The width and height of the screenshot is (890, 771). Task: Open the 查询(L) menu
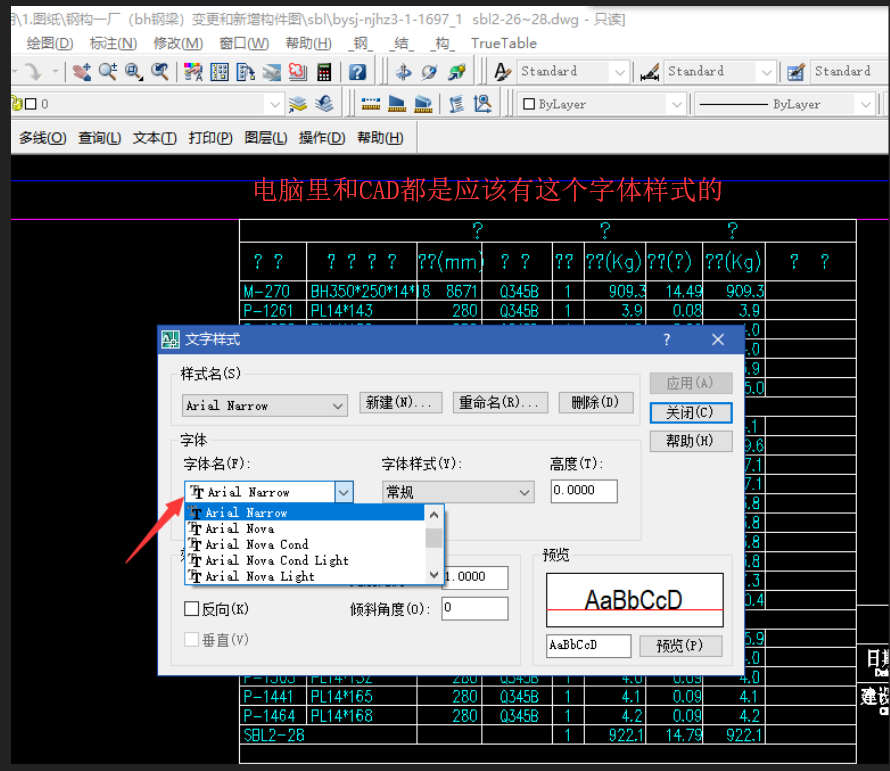[x=99, y=138]
